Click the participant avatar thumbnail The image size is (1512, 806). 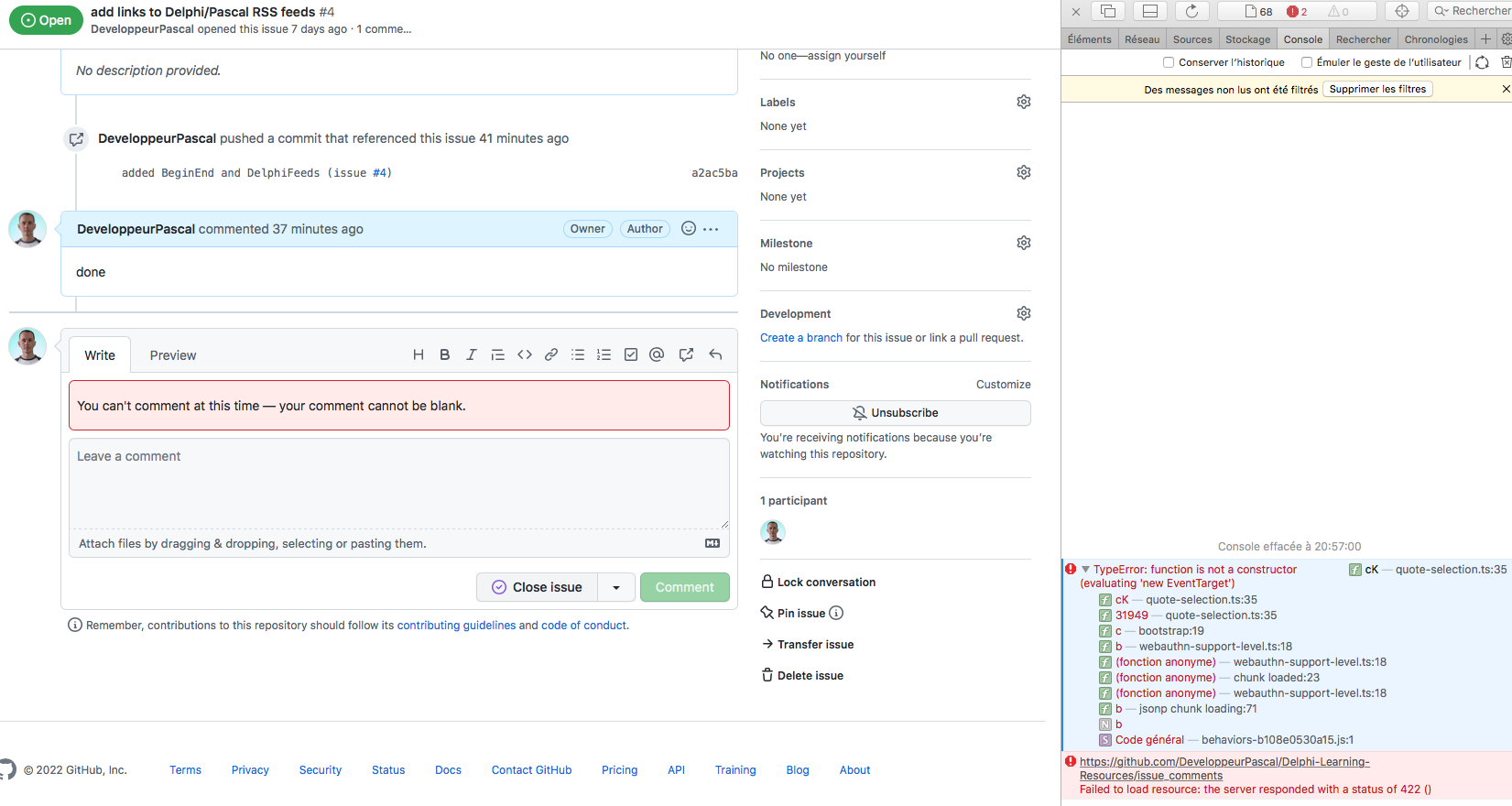point(773,532)
